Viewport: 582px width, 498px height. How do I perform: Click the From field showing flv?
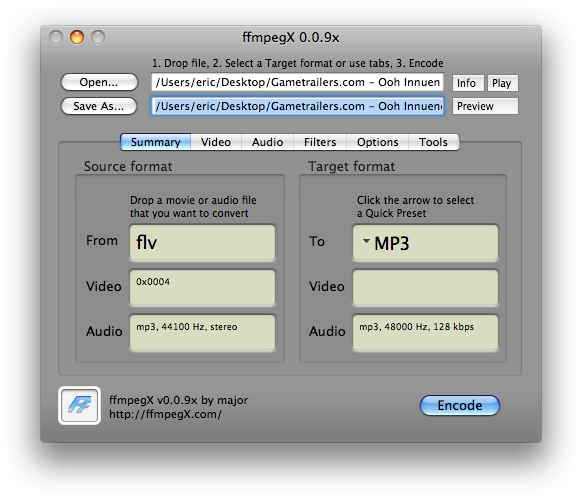click(202, 242)
